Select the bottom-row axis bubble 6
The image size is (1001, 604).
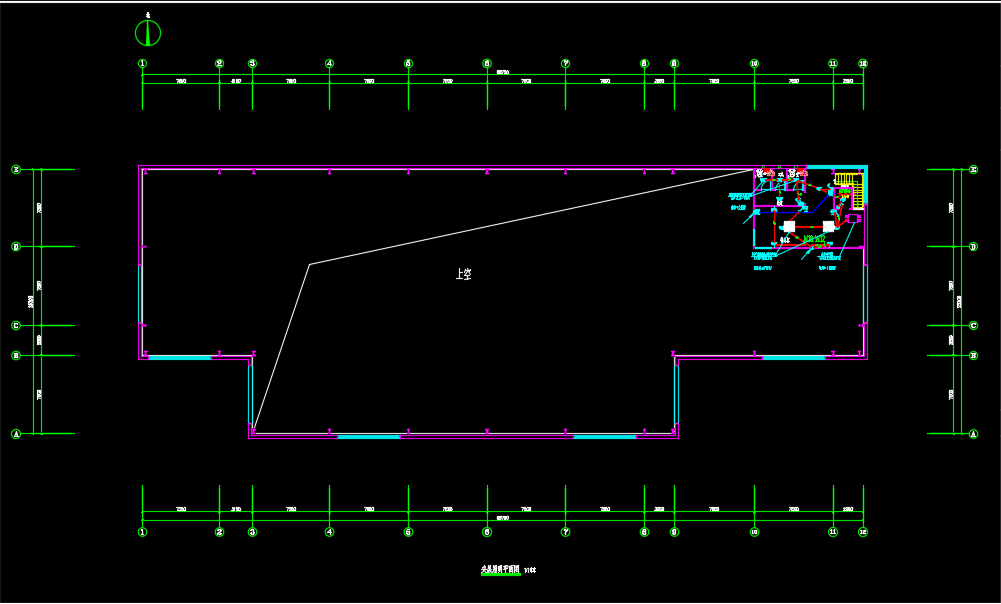point(487,532)
